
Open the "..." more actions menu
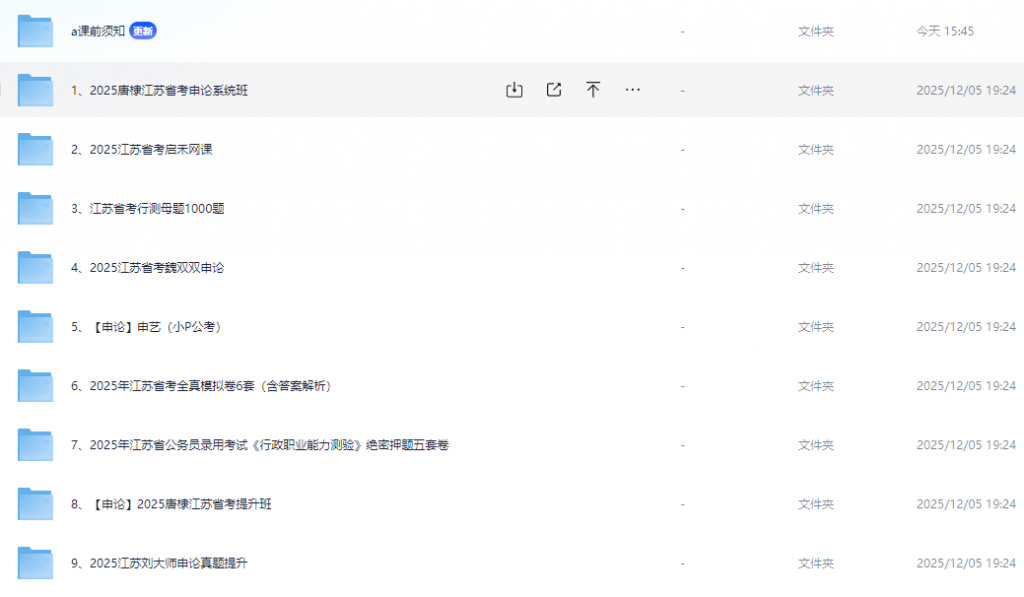point(633,89)
